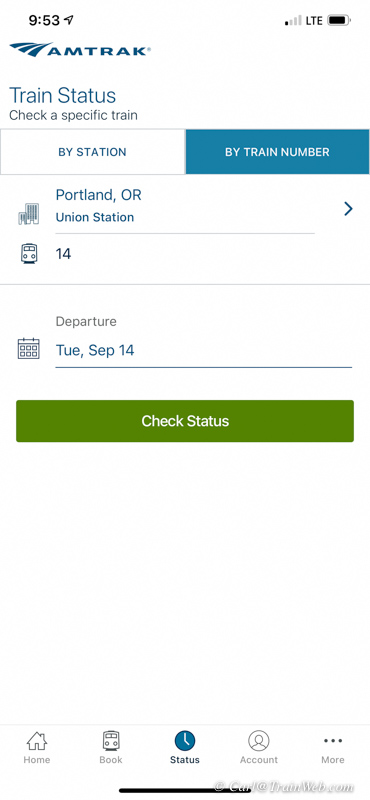This screenshot has width=370, height=800.
Task: Expand station chooser with the chevron arrow
Action: (x=349, y=209)
